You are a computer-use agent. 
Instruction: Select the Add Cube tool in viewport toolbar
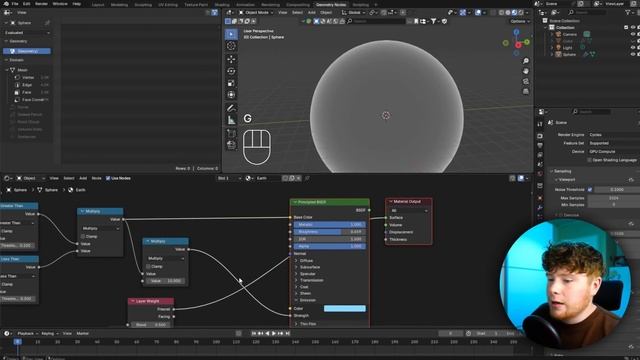[x=231, y=133]
